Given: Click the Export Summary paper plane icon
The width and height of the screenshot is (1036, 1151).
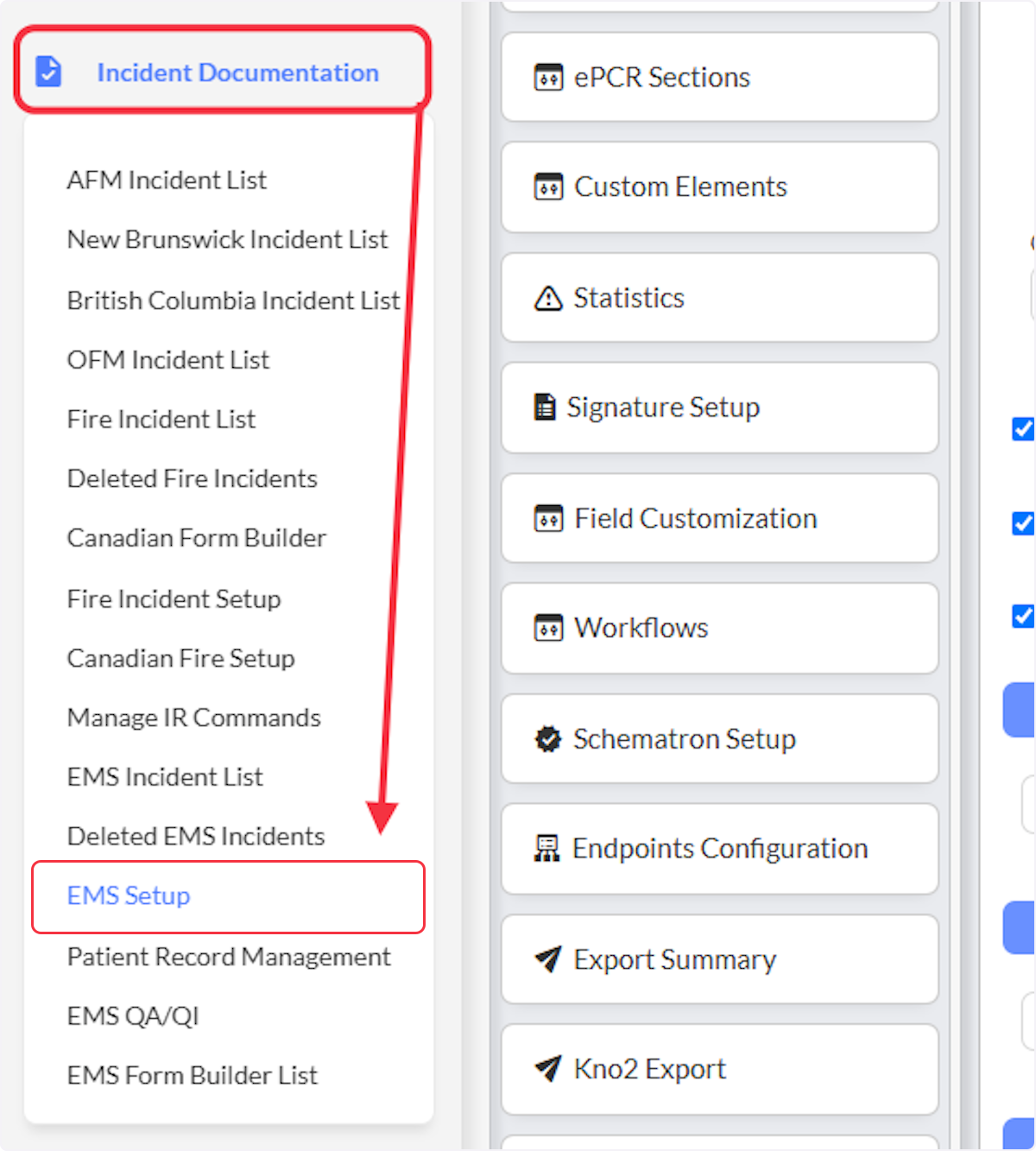Looking at the screenshot, I should pyautogui.click(x=548, y=958).
